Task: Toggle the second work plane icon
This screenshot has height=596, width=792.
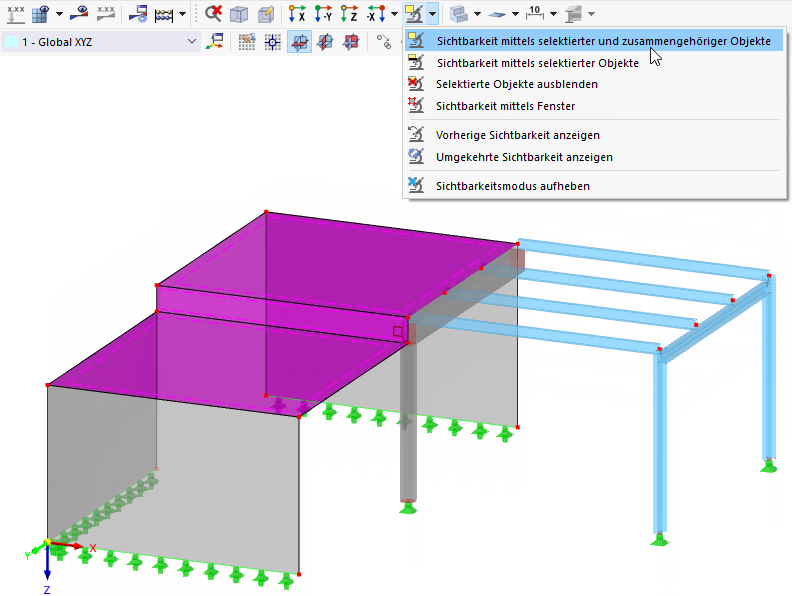Action: pos(325,42)
